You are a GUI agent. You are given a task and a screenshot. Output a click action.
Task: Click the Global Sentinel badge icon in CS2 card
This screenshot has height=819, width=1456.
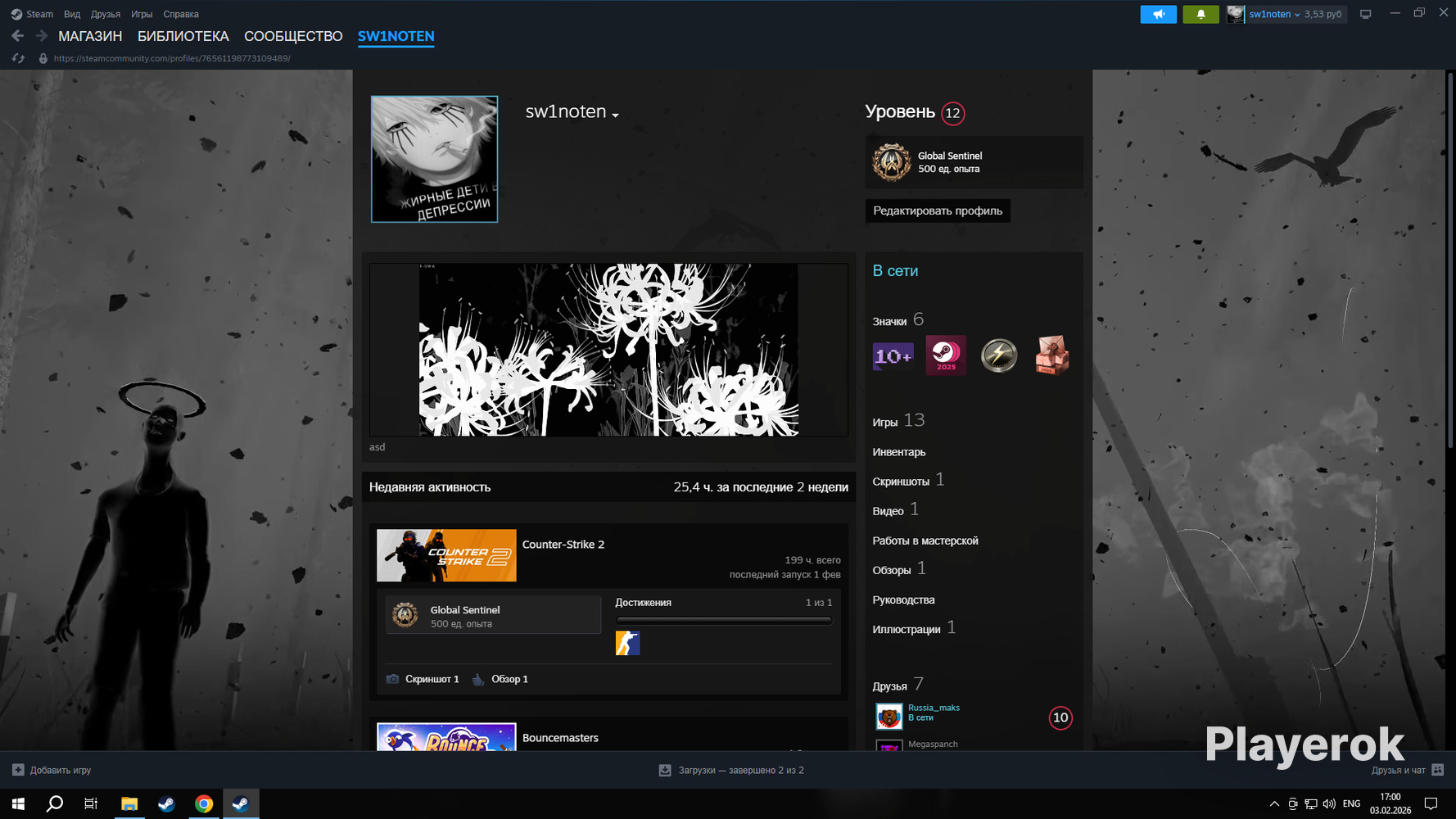405,615
